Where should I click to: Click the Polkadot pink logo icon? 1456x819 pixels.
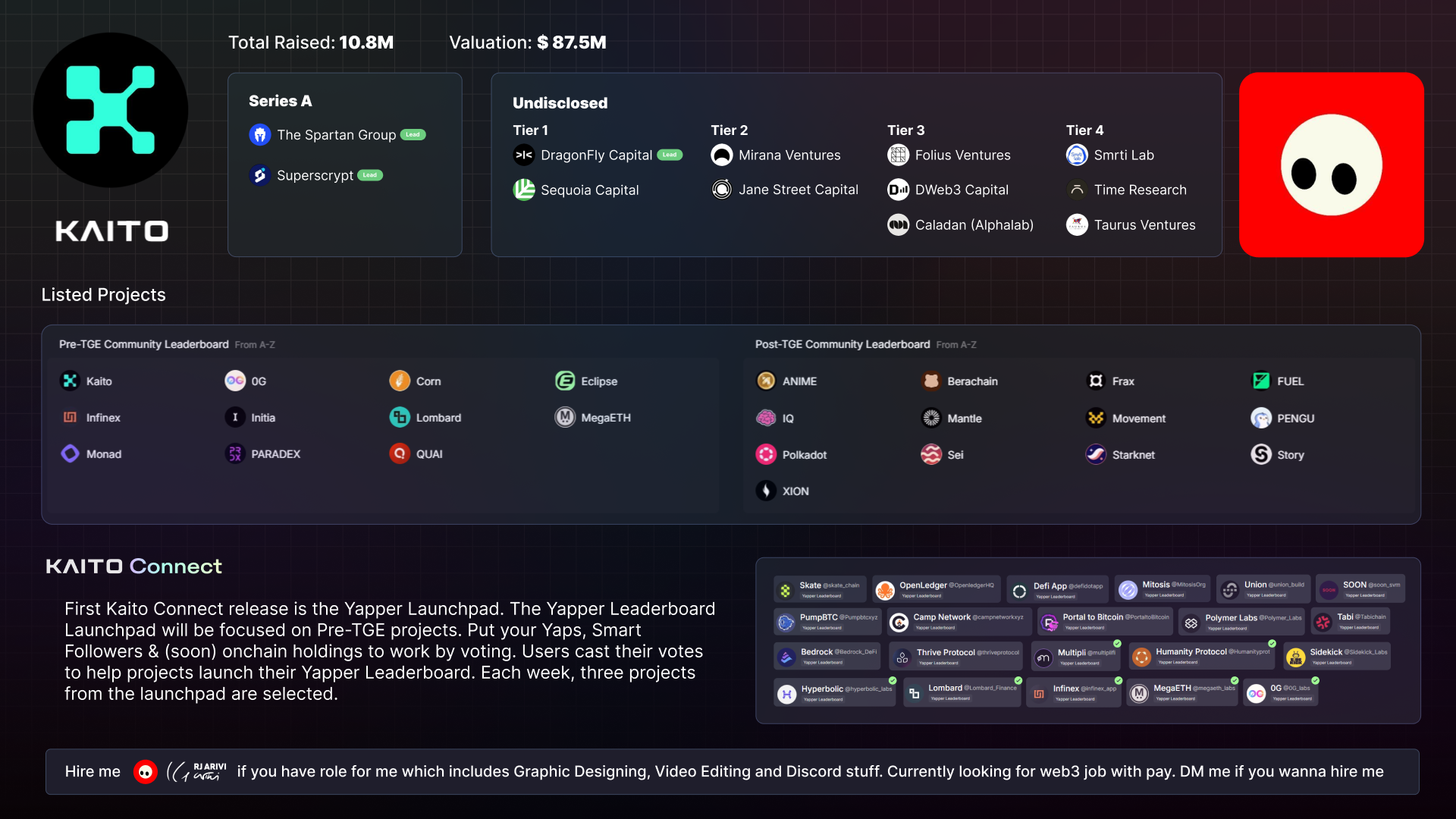[x=766, y=455]
